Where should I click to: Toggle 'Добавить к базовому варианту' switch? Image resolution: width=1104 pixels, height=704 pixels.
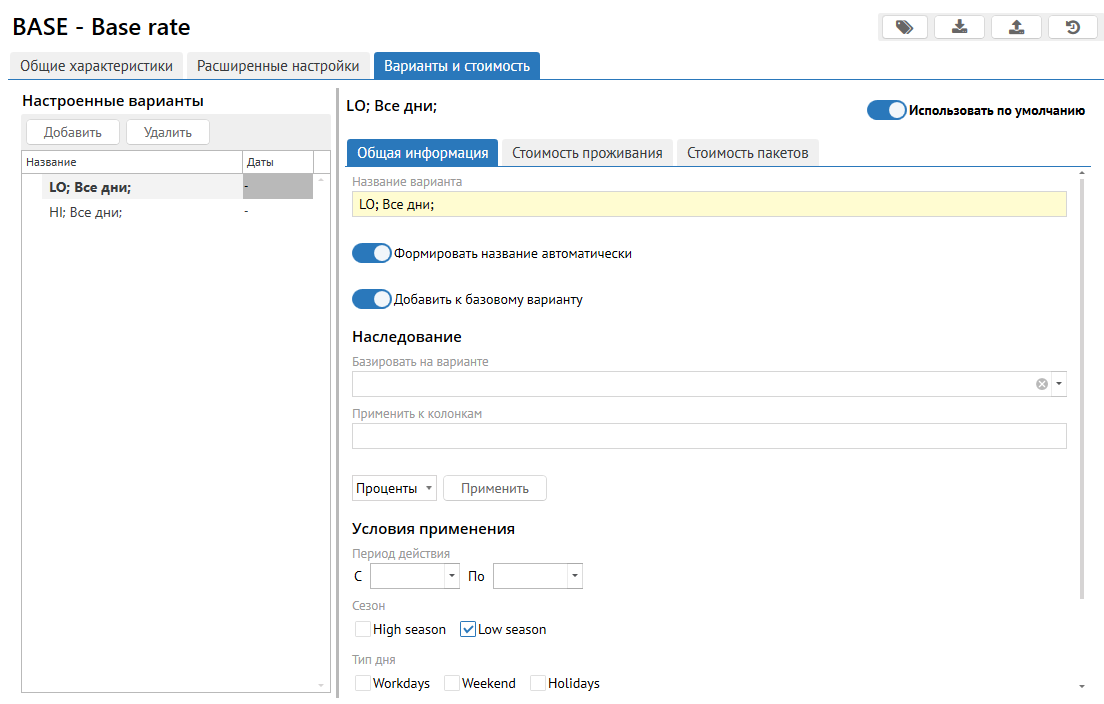371,299
